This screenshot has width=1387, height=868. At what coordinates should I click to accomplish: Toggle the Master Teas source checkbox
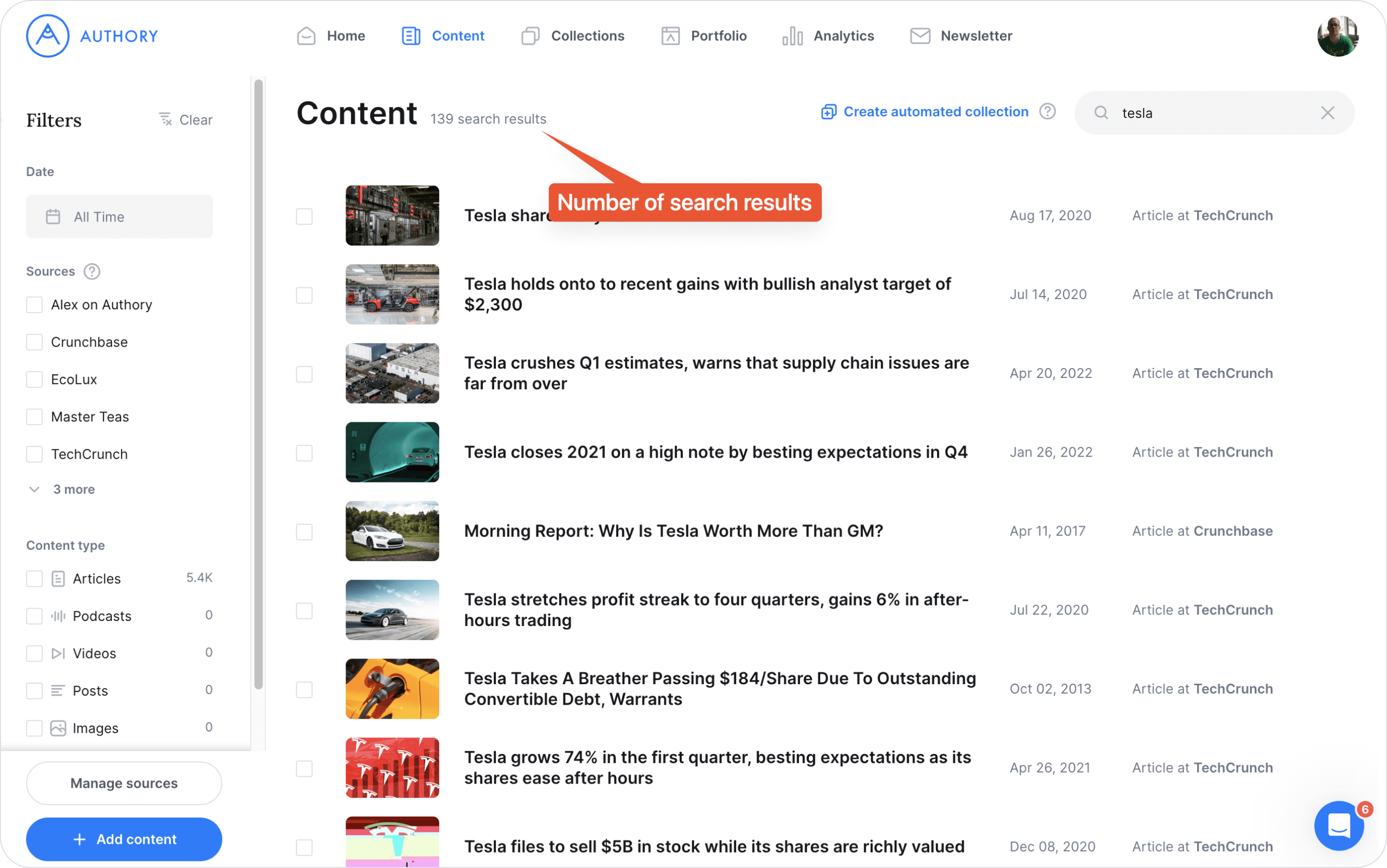point(34,417)
